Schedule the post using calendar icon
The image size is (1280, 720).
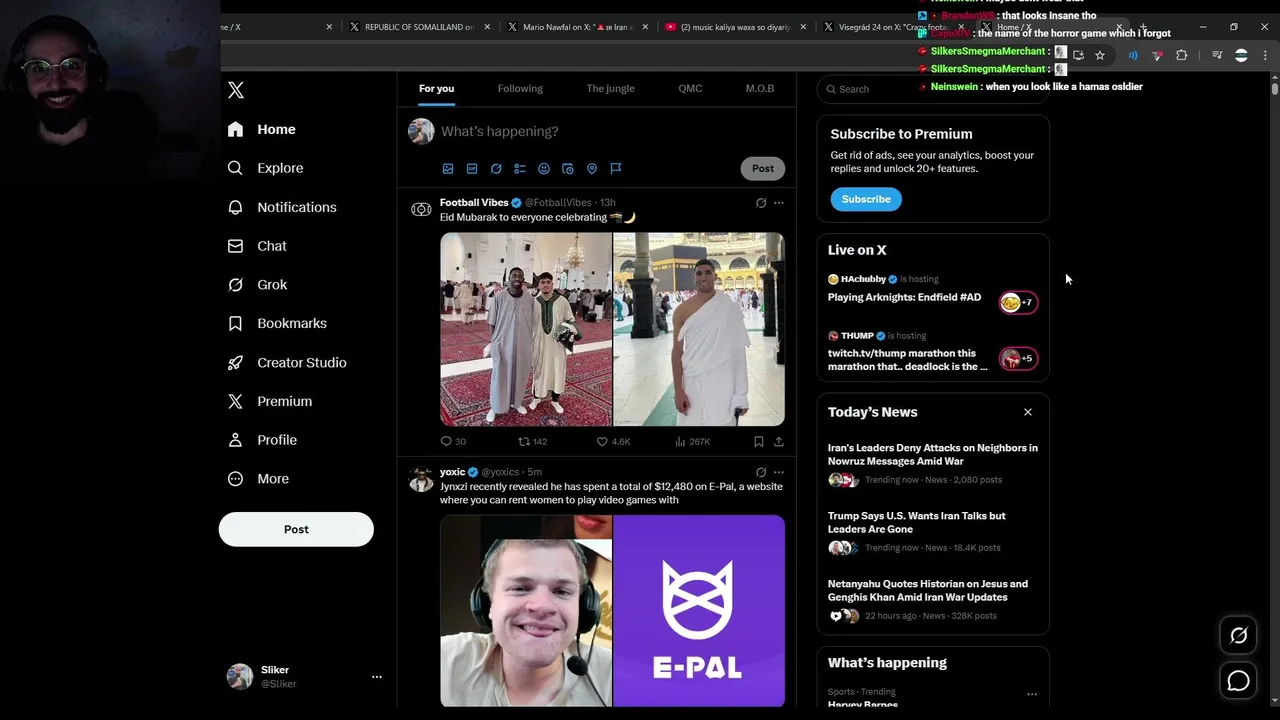(568, 169)
